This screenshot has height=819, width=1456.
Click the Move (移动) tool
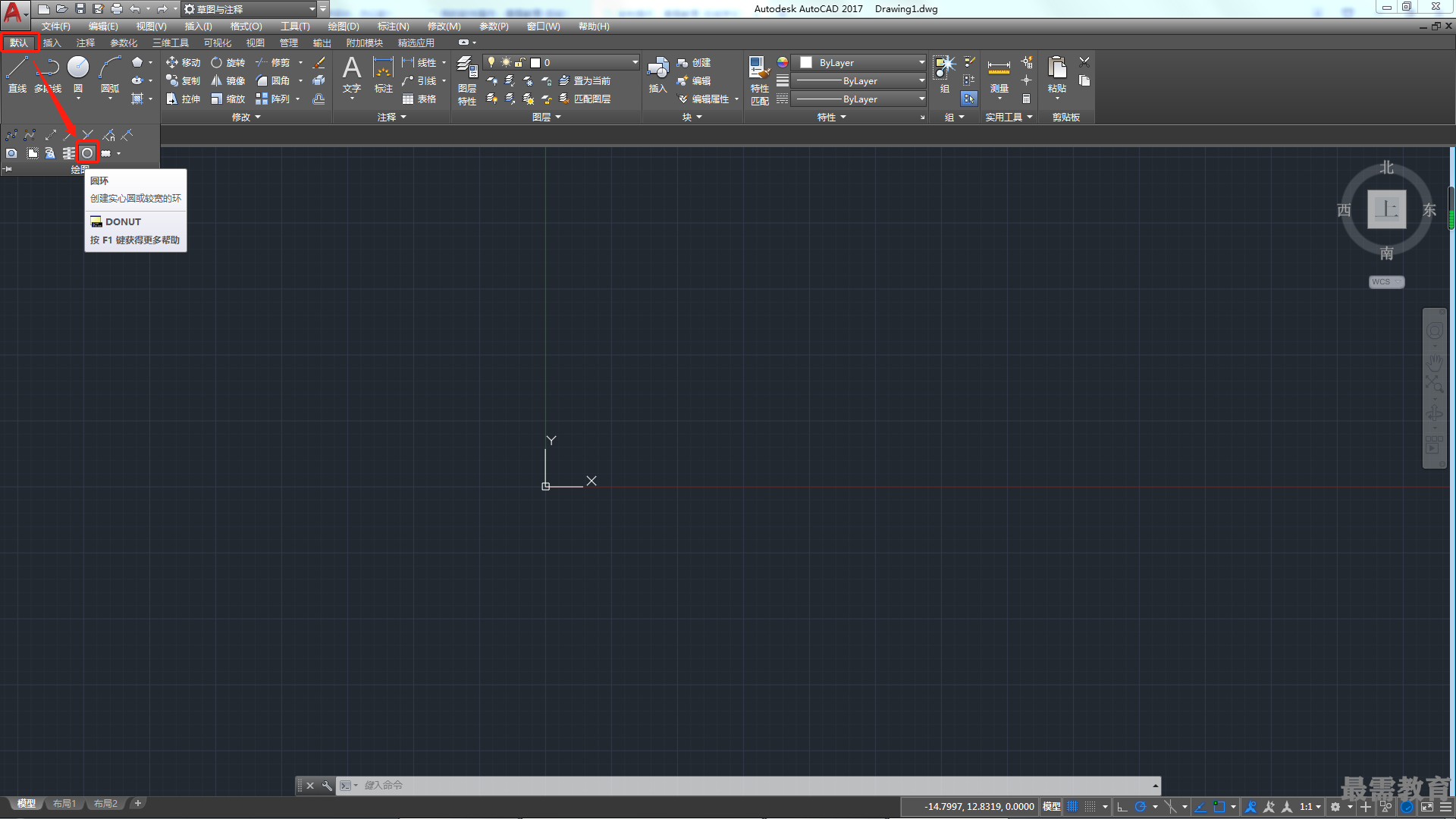coord(184,62)
